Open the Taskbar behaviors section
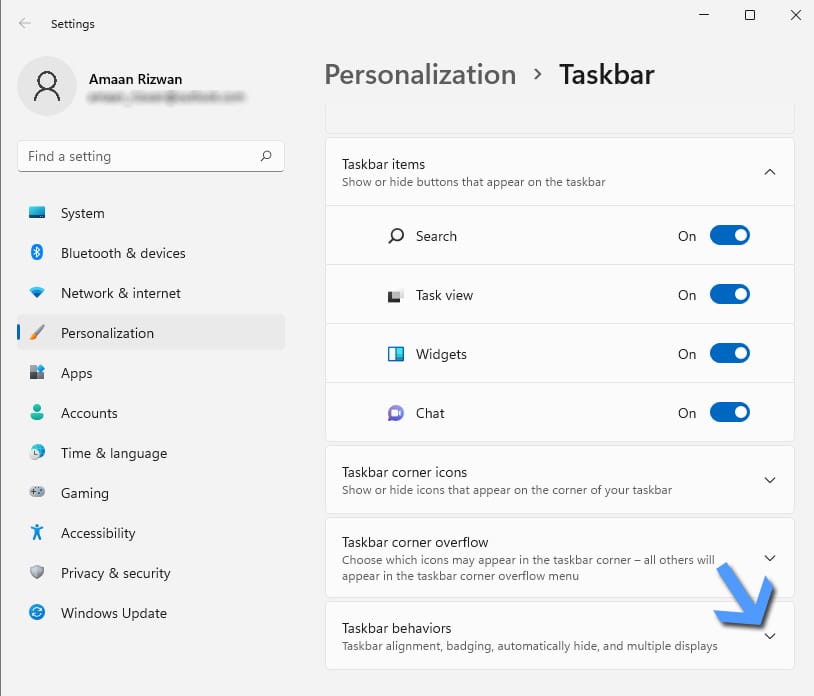This screenshot has height=696, width=814. pyautogui.click(x=769, y=635)
